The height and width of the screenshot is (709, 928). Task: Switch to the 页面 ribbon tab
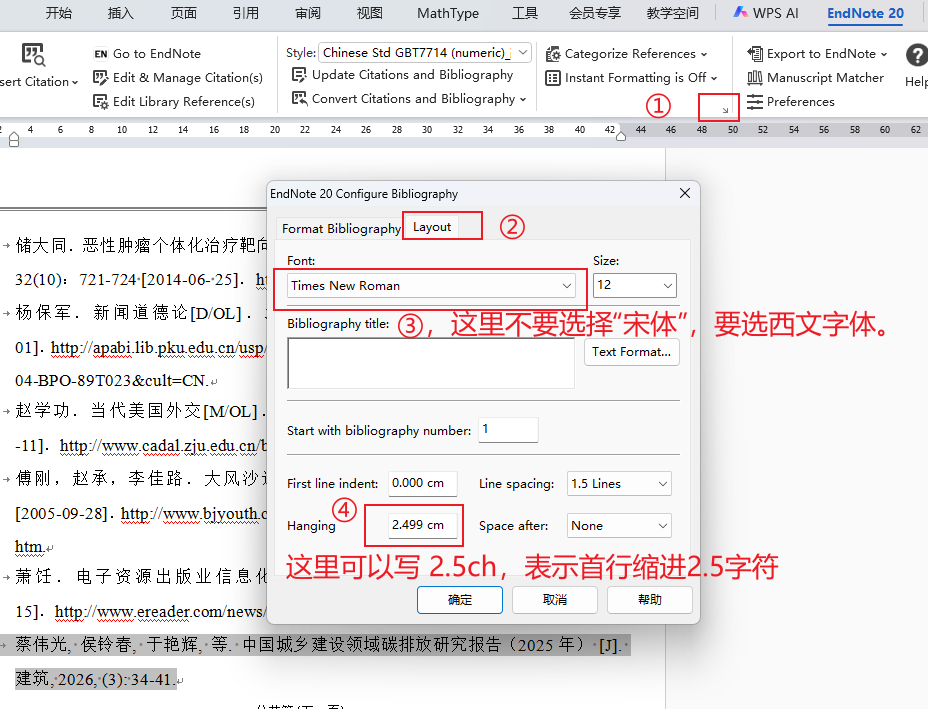(183, 13)
